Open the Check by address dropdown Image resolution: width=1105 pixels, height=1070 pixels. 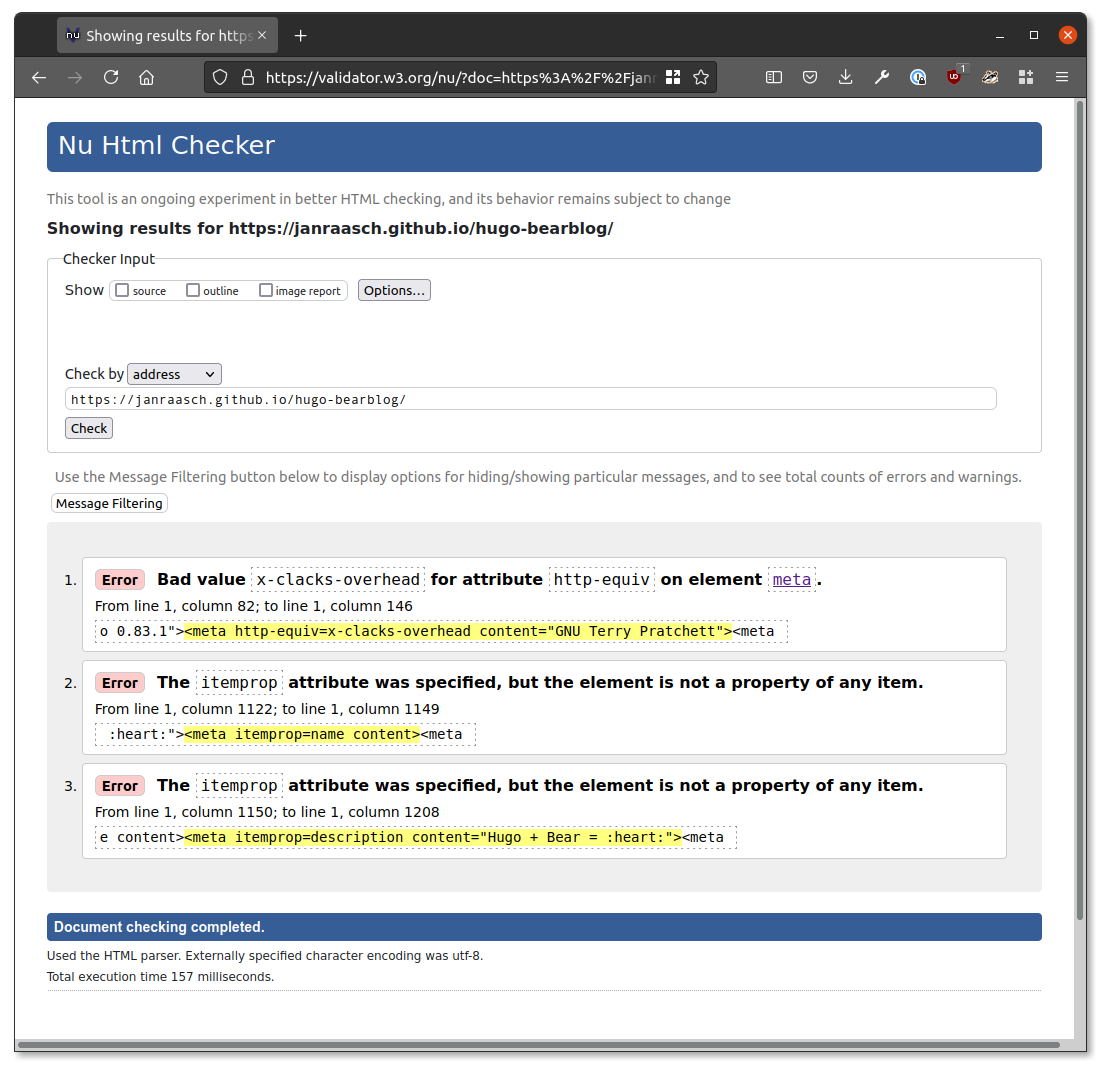tap(173, 373)
